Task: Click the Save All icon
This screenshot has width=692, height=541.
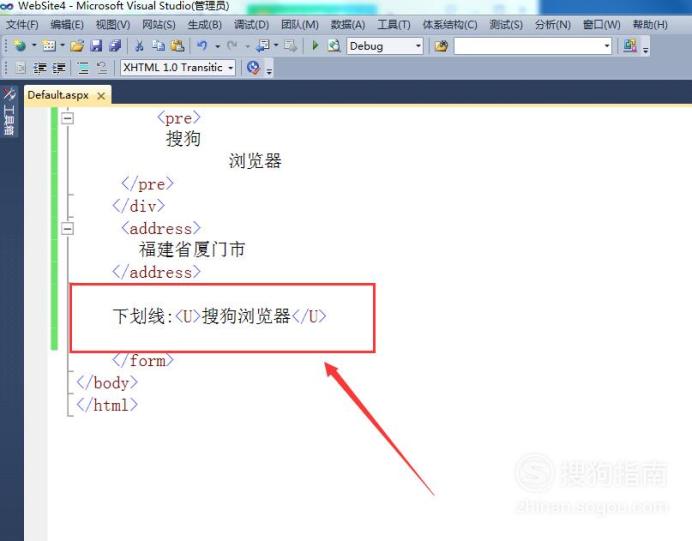Action: [115, 45]
